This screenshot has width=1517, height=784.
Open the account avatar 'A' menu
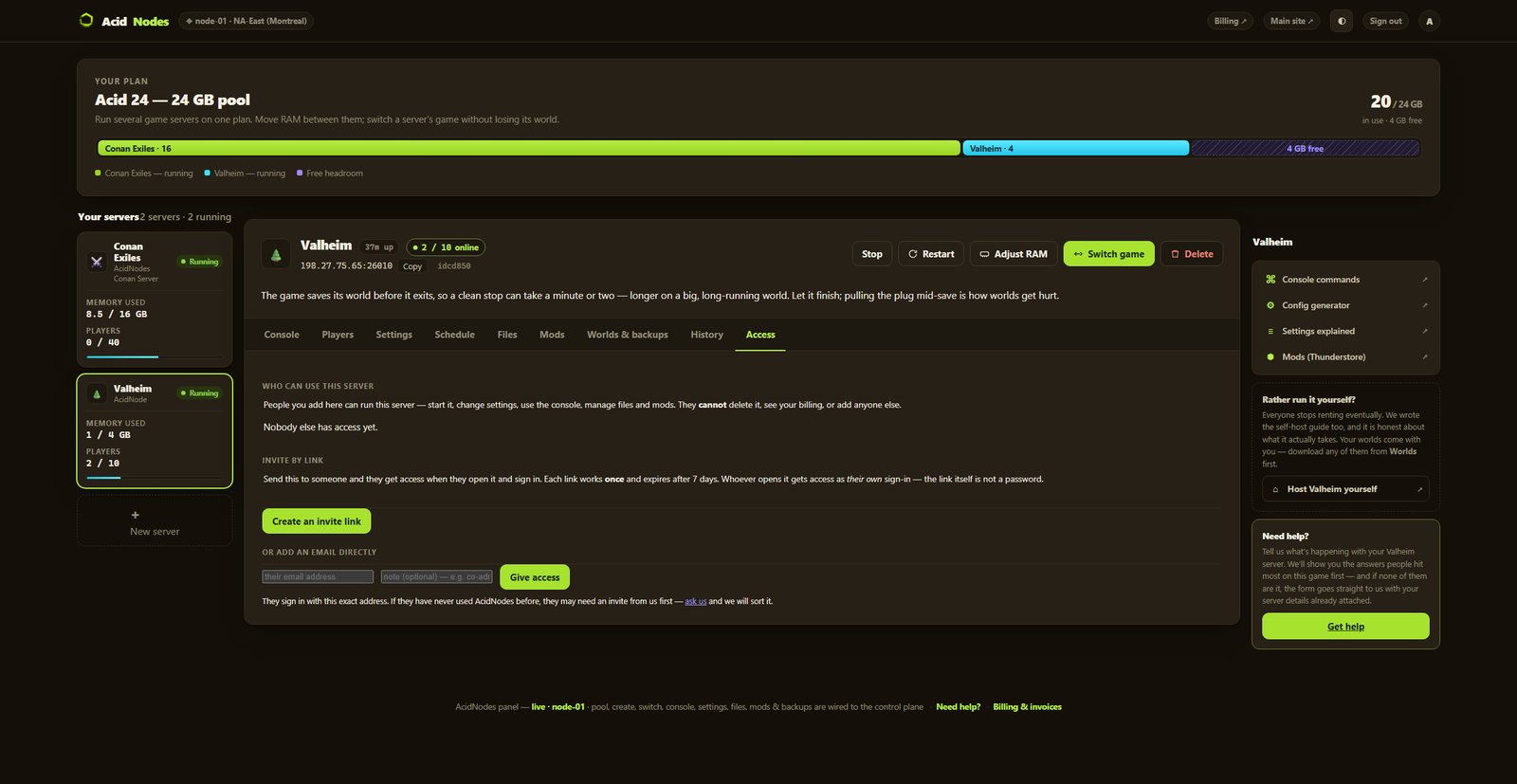[x=1430, y=21]
